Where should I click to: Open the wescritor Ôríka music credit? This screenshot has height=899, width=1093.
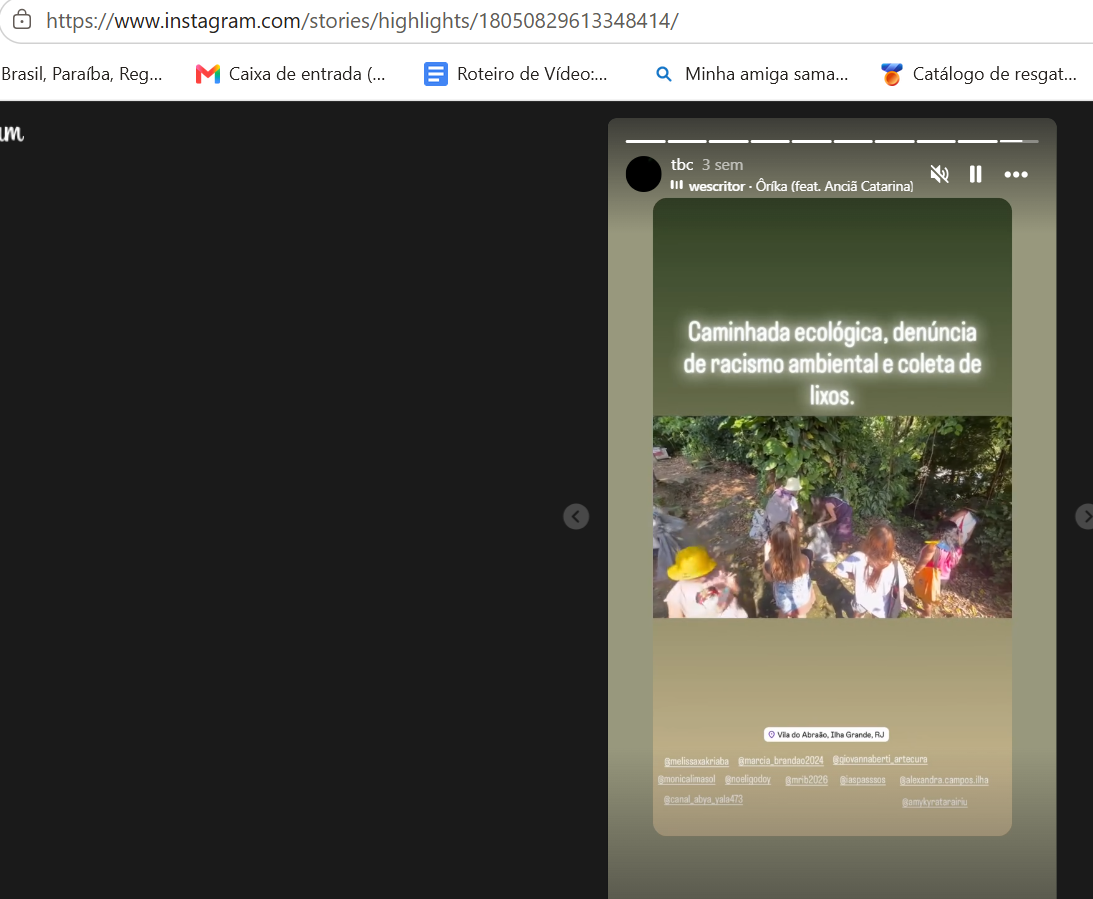click(800, 186)
